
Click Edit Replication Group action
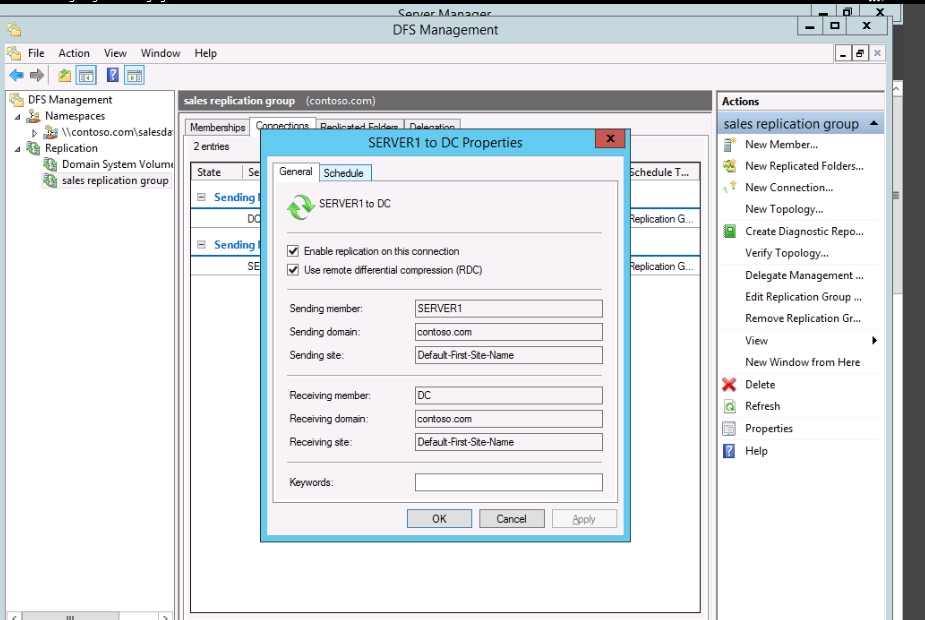(803, 297)
